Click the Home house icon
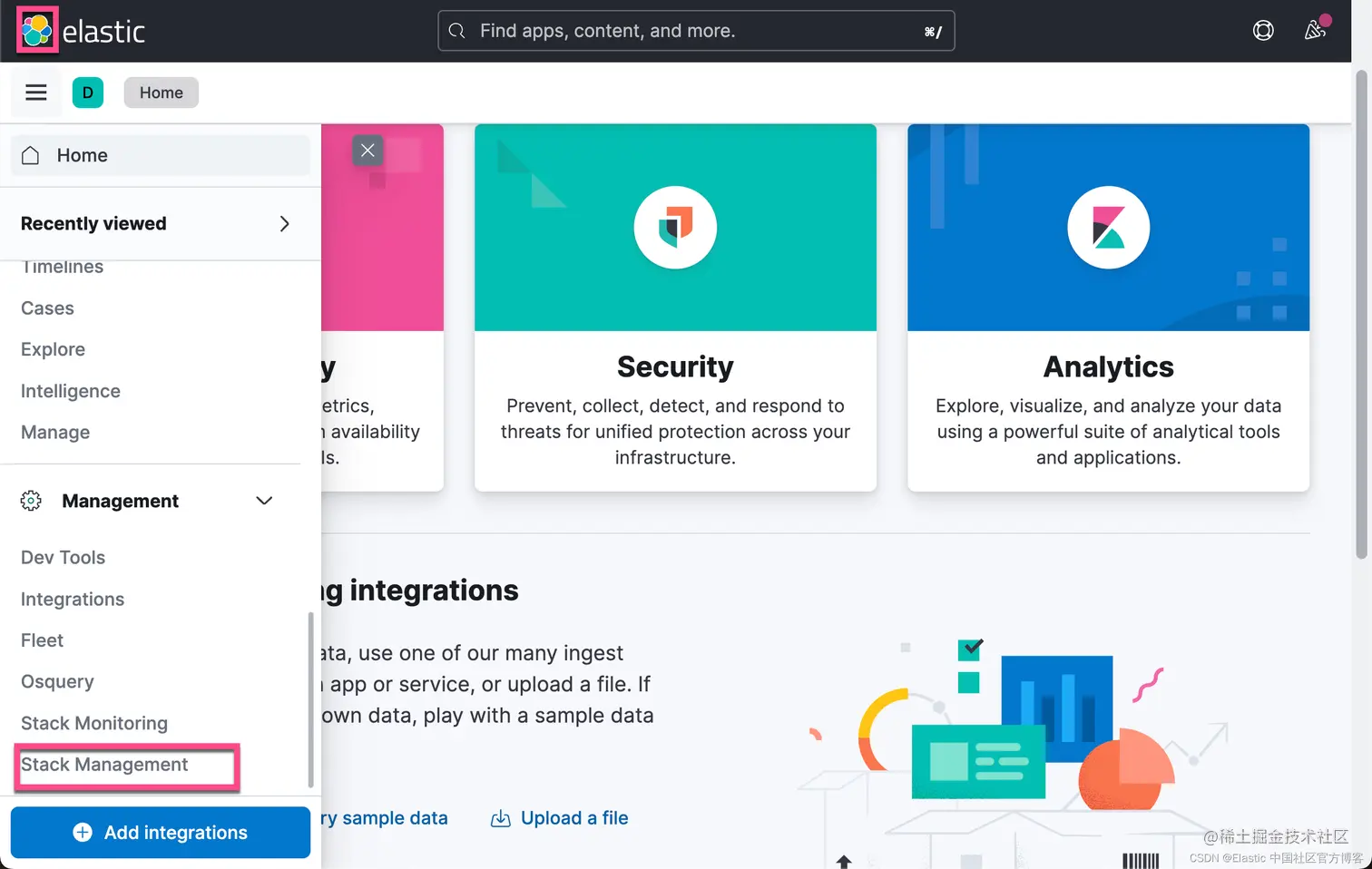Image resolution: width=1372 pixels, height=869 pixels. (x=30, y=155)
